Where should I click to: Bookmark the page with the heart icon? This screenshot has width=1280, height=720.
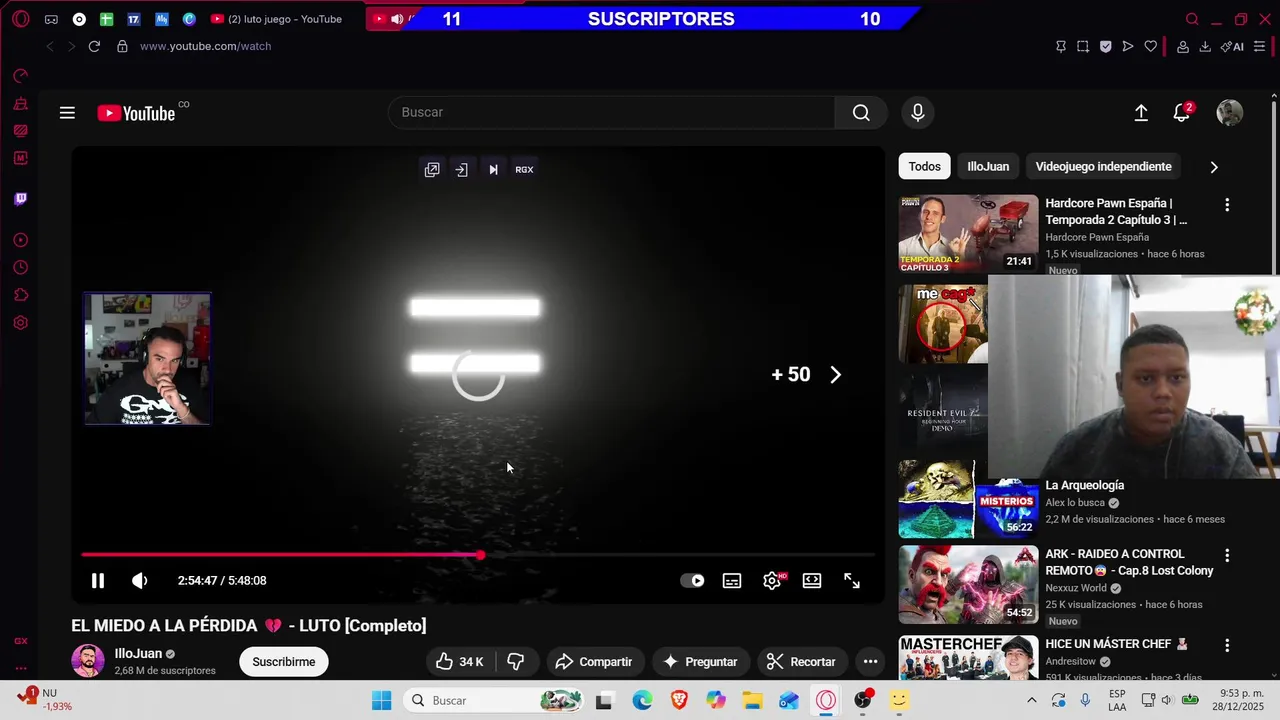1150,46
